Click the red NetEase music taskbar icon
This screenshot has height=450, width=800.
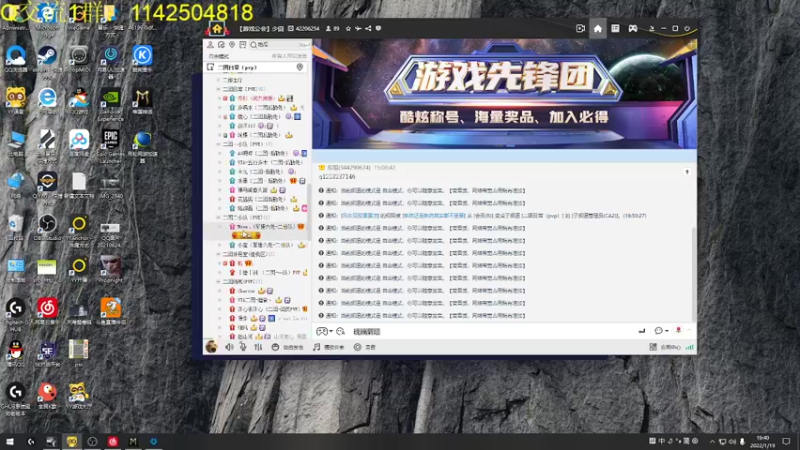[x=113, y=441]
